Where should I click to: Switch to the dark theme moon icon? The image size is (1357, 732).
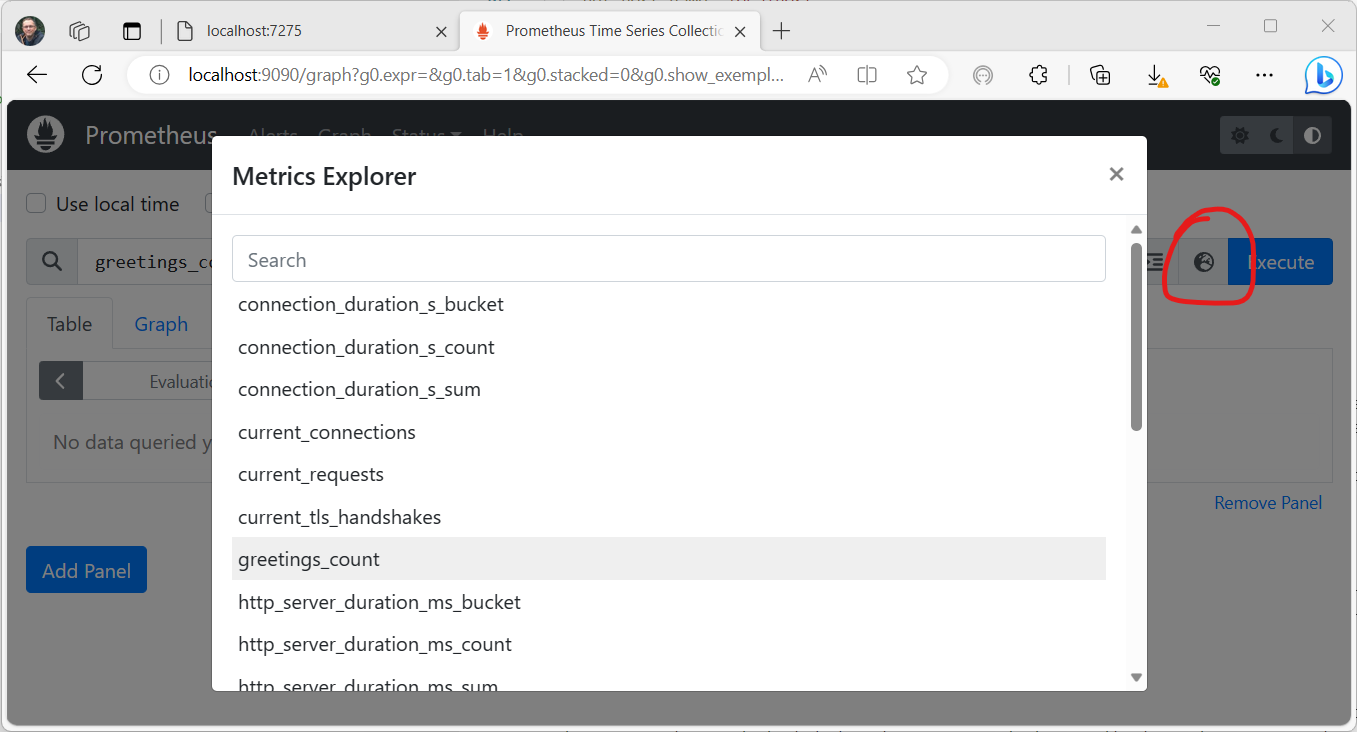point(1276,136)
